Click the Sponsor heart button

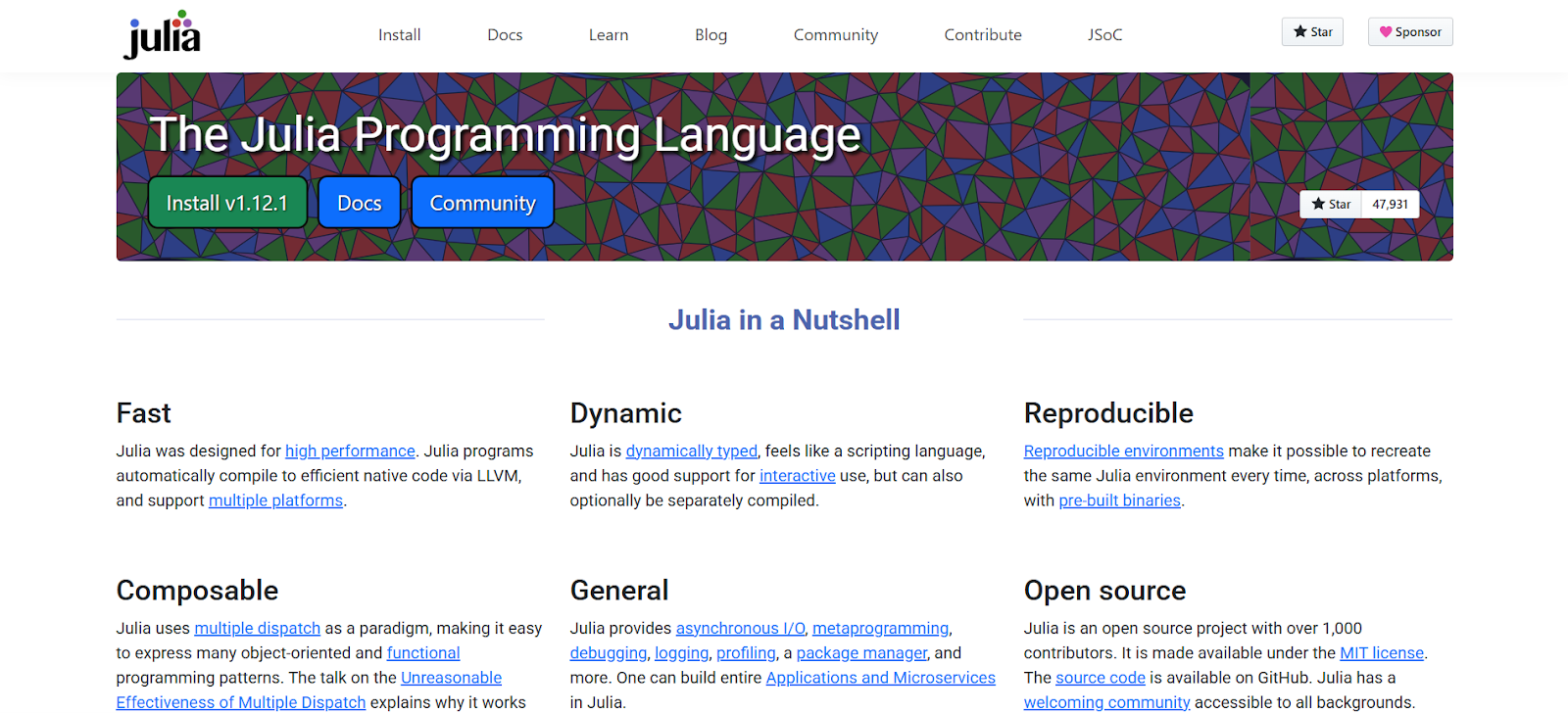[1410, 32]
